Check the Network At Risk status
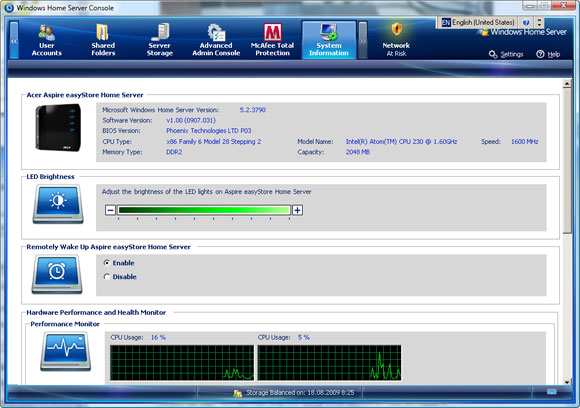This screenshot has height=408, width=580. coord(396,40)
